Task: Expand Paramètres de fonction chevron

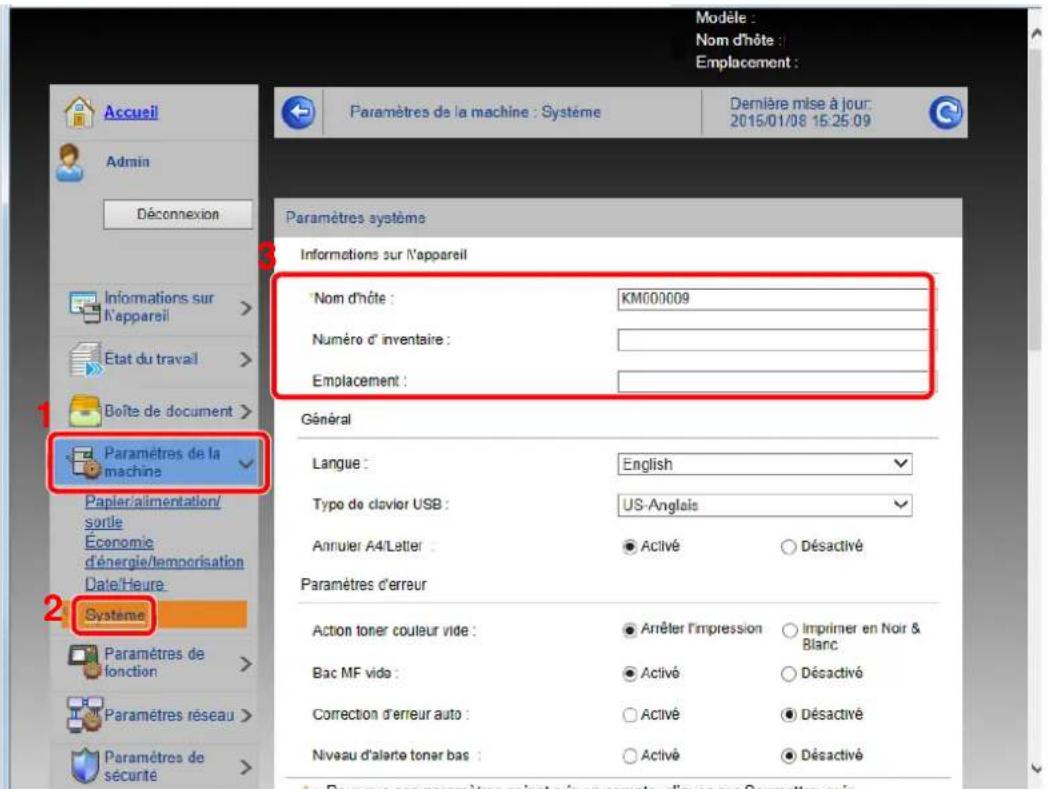Action: pyautogui.click(x=245, y=663)
